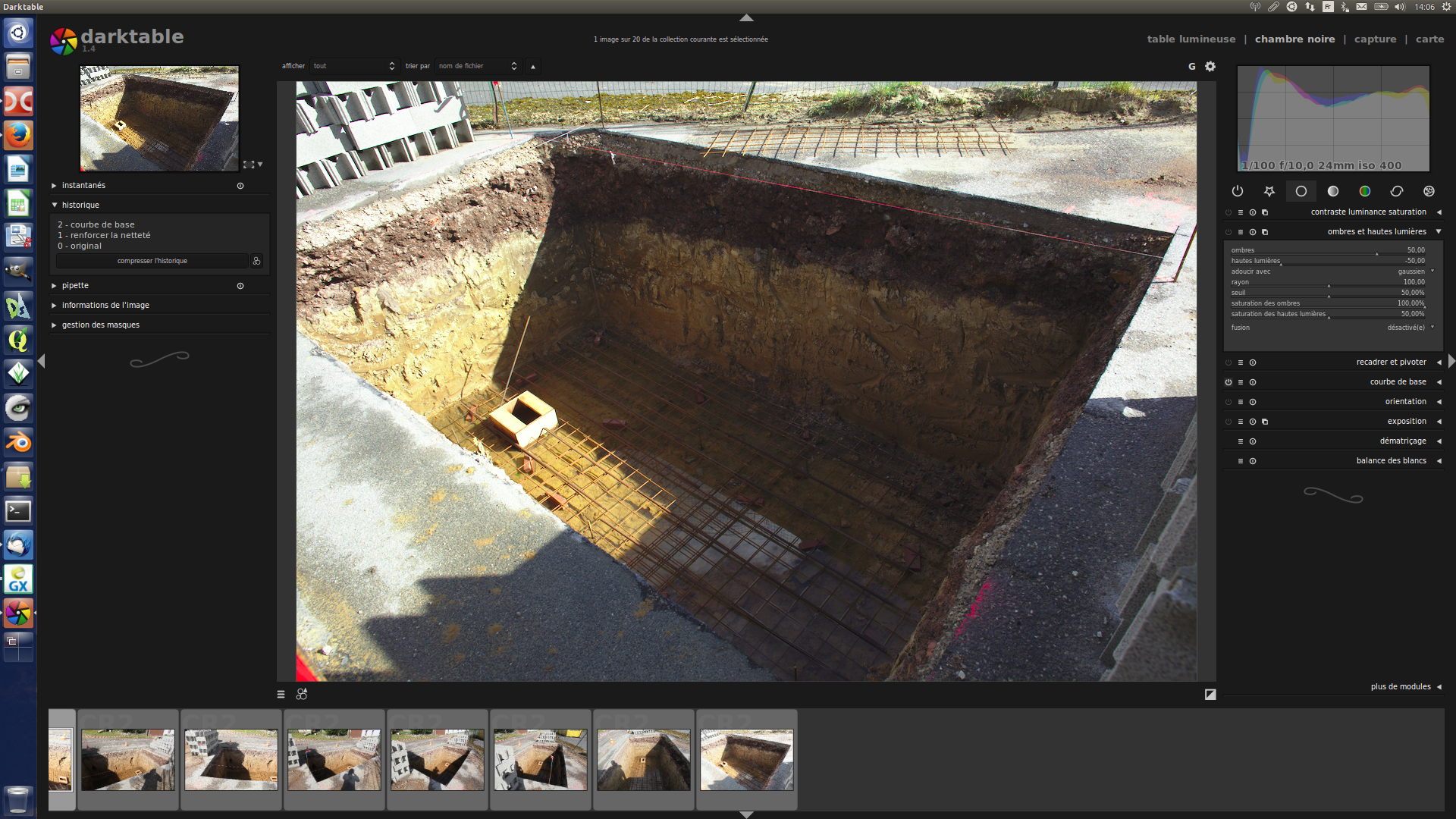
Task: Toggle over/under exposure indicator icon
Action: click(1210, 694)
